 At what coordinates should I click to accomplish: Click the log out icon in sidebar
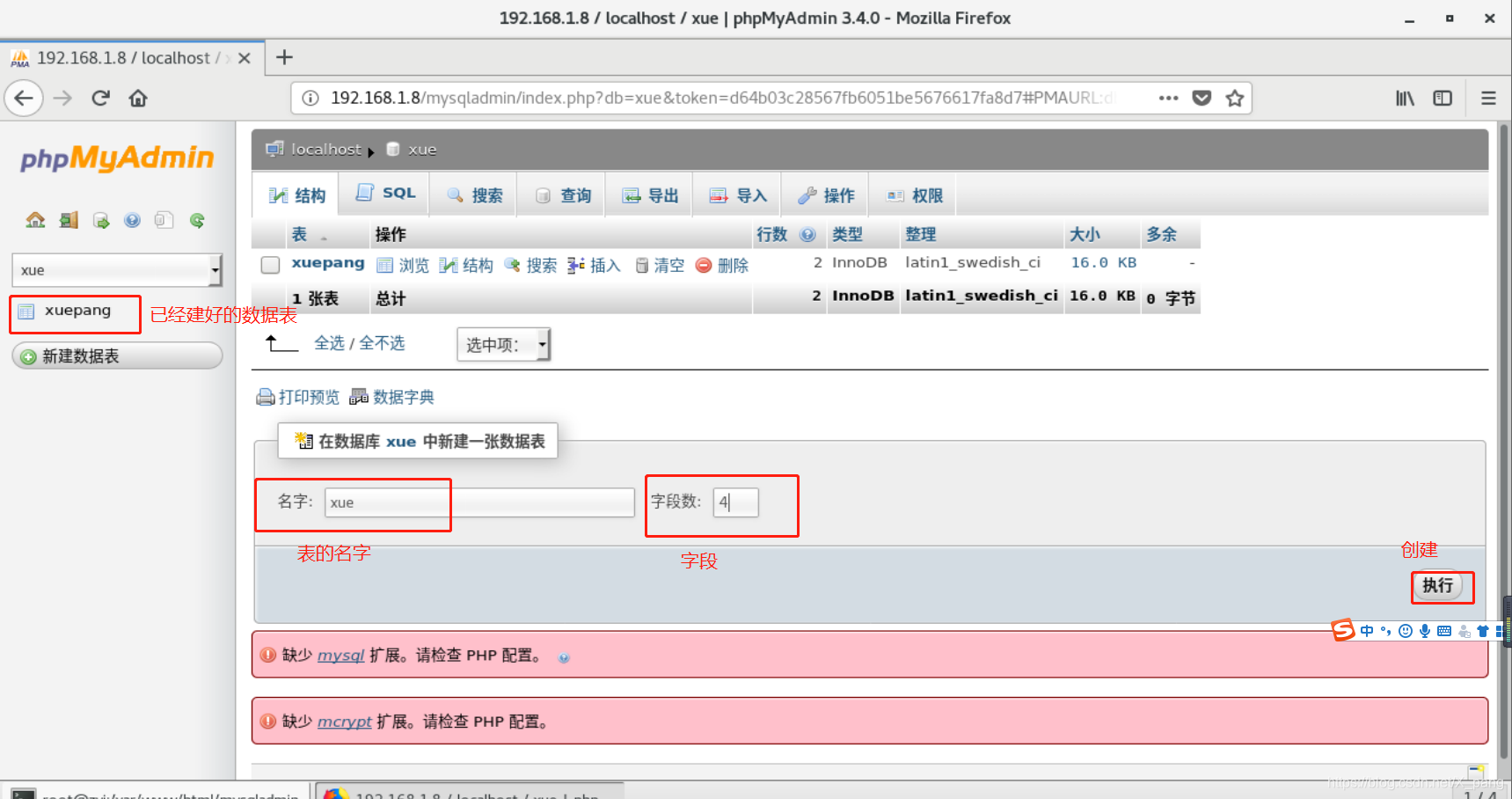[69, 220]
